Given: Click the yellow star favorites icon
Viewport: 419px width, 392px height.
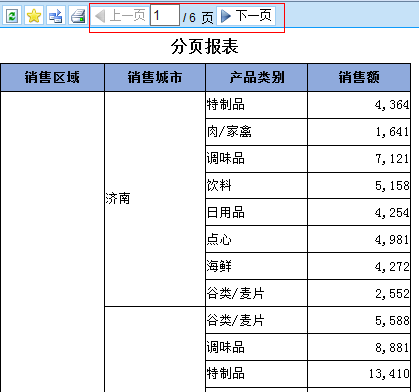Looking at the screenshot, I should click(34, 15).
